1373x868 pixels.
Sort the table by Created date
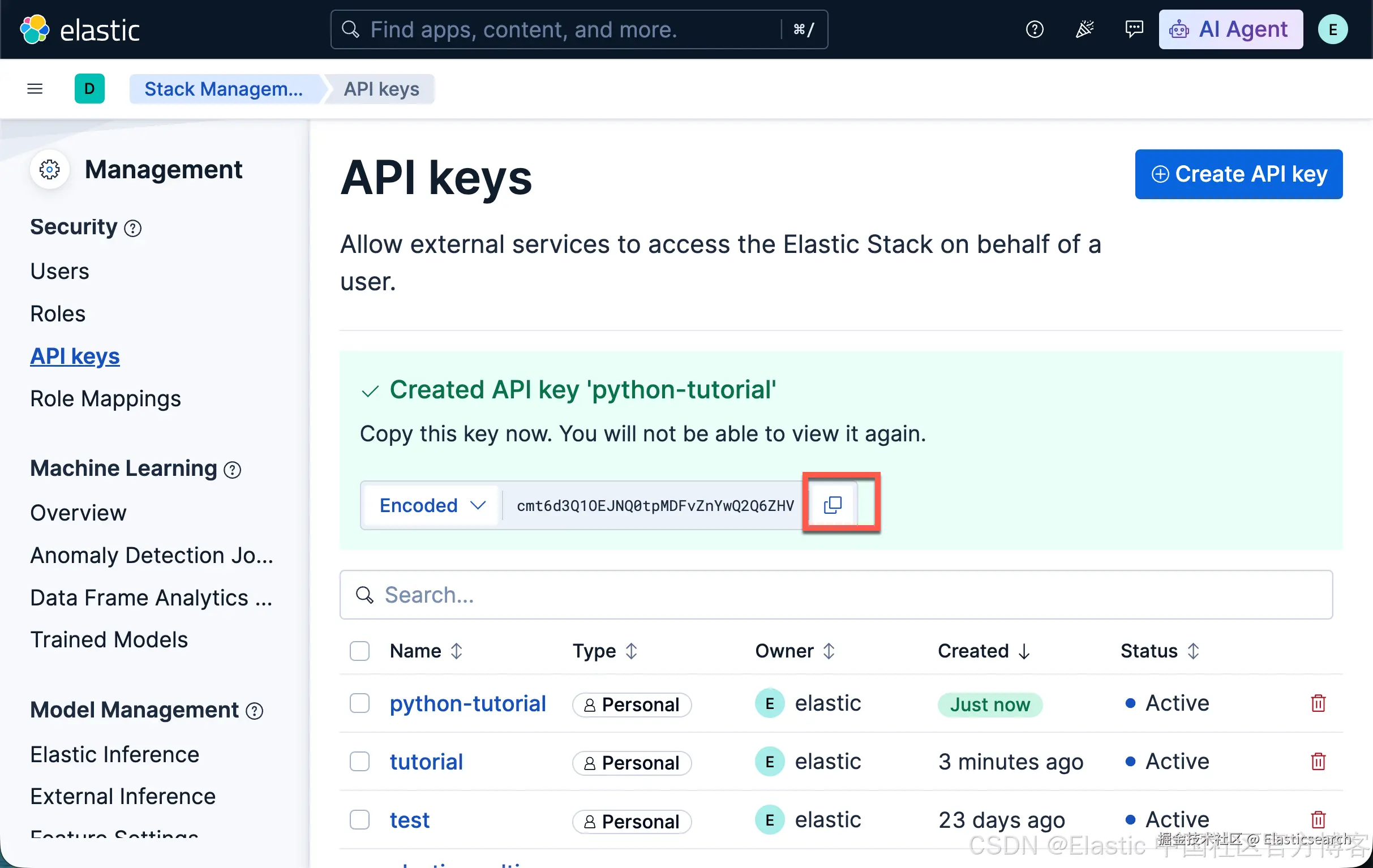point(984,651)
